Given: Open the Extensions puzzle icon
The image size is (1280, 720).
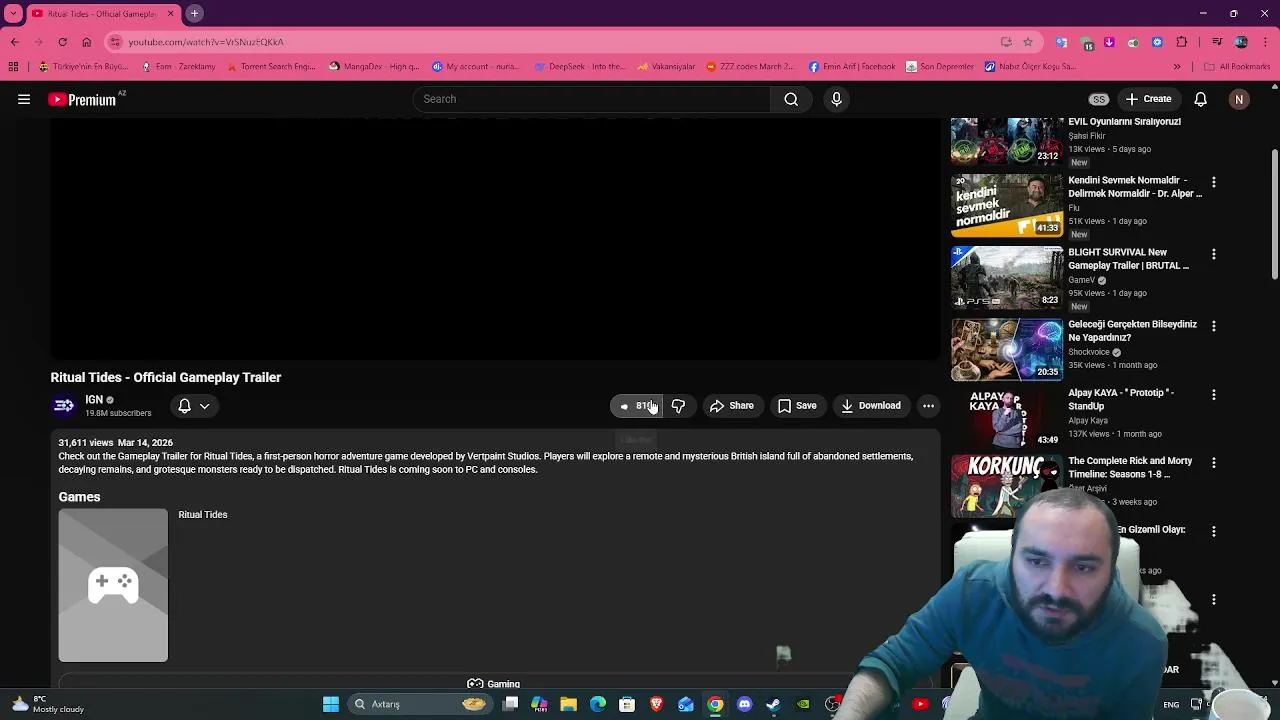Looking at the screenshot, I should click(1182, 42).
